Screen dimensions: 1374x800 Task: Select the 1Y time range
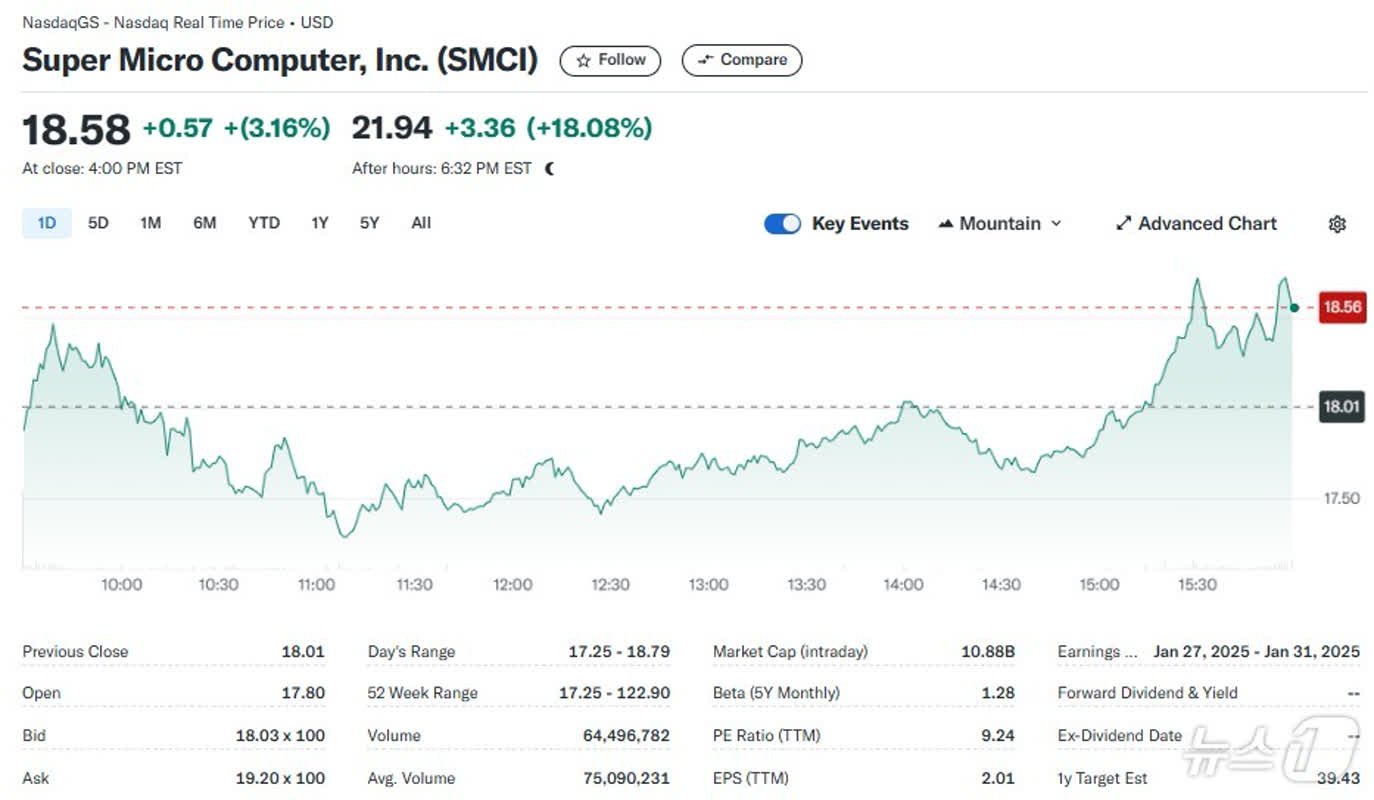pyautogui.click(x=319, y=223)
